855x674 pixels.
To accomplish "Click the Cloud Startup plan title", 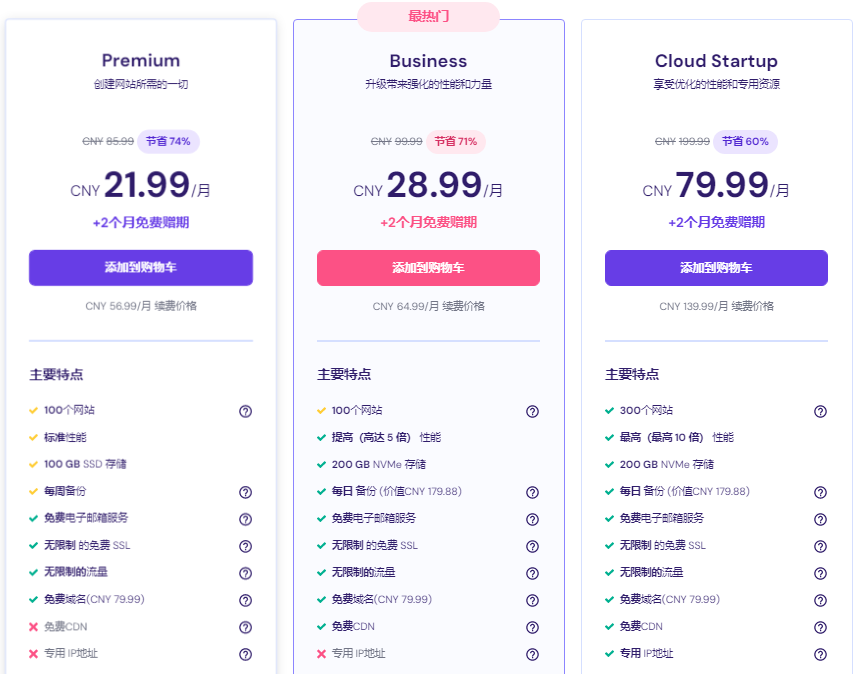I will click(716, 61).
